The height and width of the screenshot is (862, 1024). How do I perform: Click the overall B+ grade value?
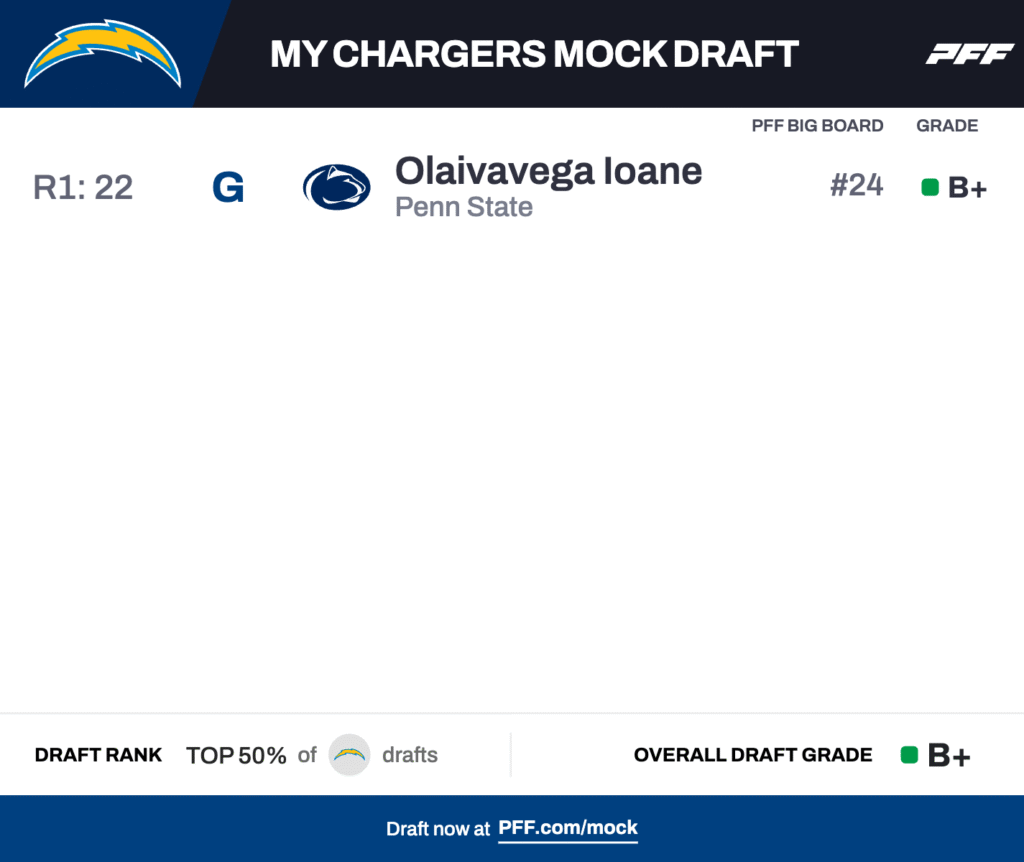[x=949, y=756]
